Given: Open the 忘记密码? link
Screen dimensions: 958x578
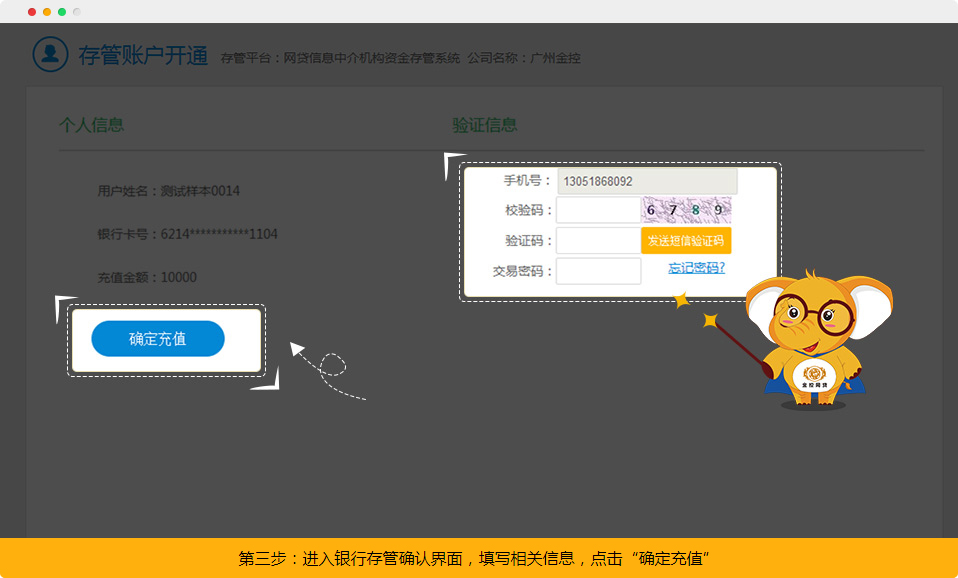Looking at the screenshot, I should (696, 268).
